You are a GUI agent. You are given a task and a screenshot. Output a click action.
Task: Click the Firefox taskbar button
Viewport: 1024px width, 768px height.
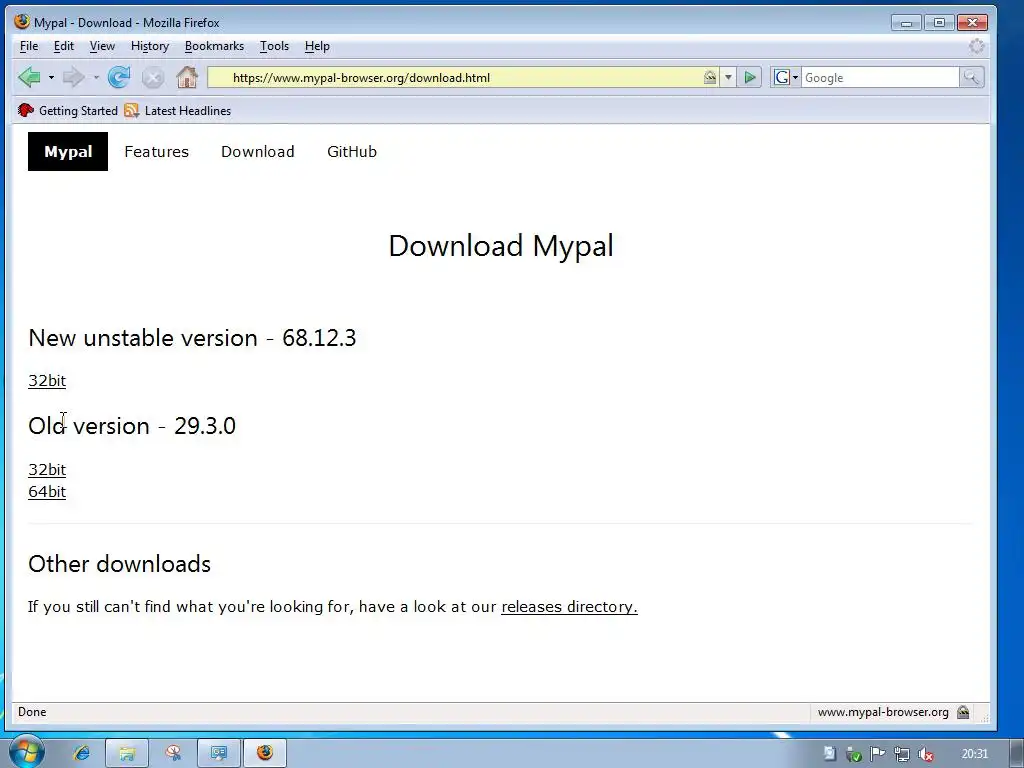tap(265, 753)
